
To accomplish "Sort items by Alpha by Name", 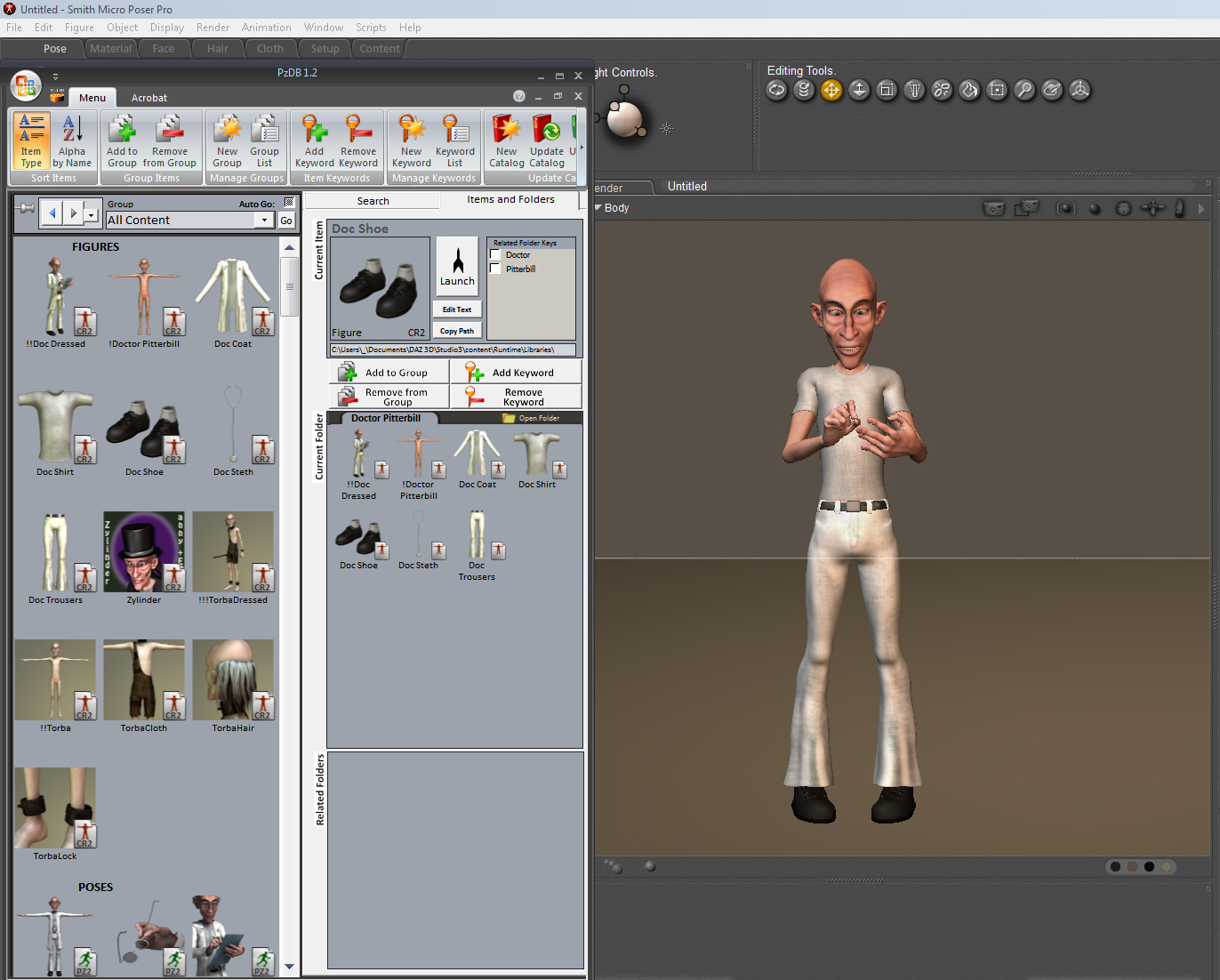I will [72, 141].
